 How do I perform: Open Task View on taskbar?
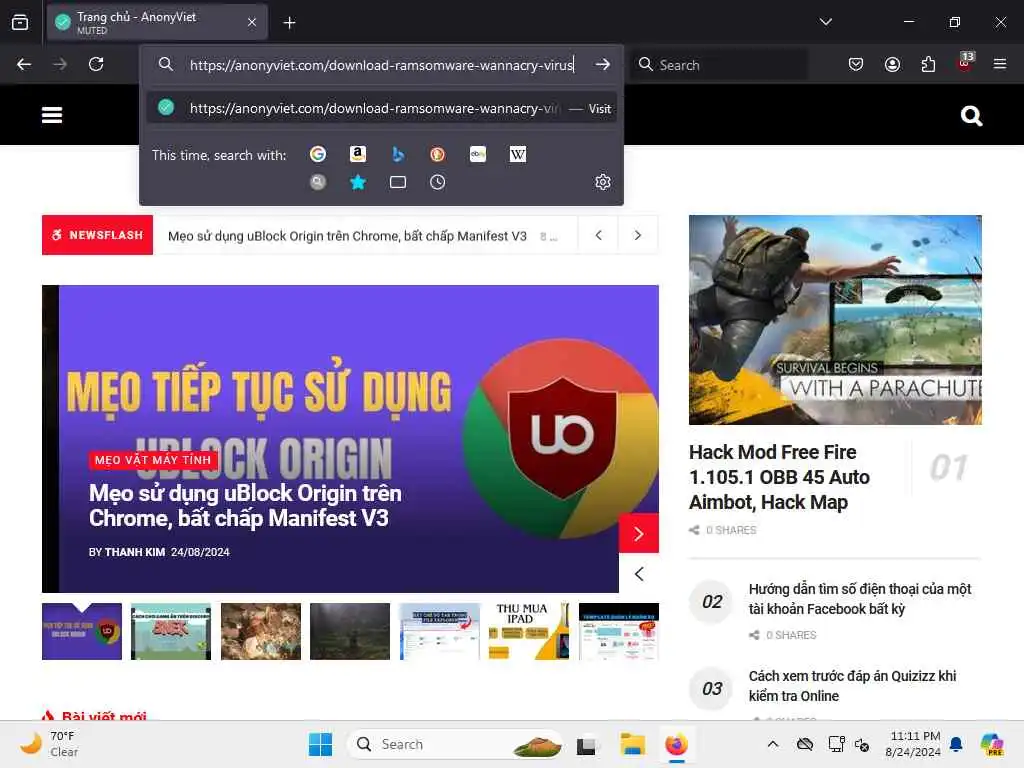point(586,745)
